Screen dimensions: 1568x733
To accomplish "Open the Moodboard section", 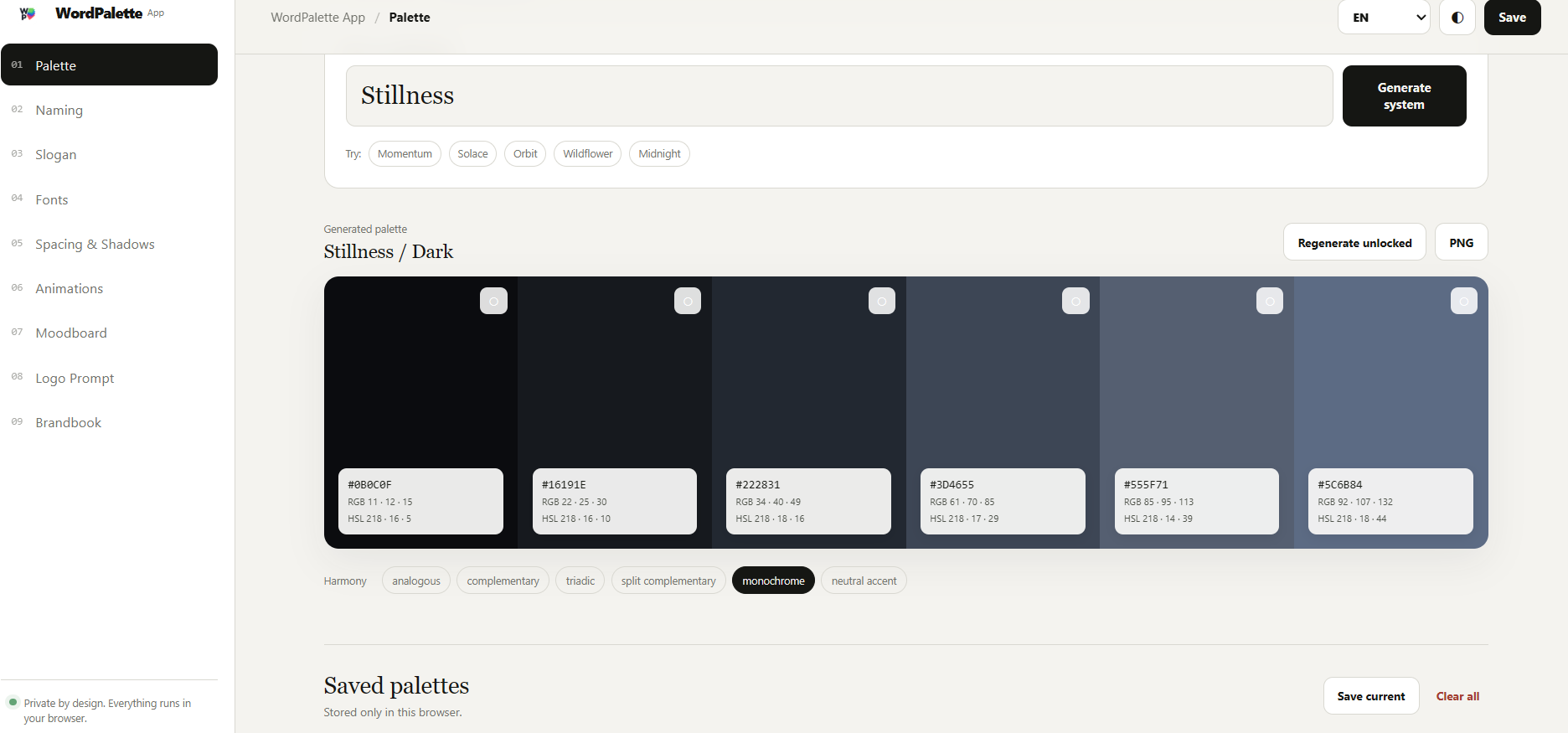I will tap(109, 333).
